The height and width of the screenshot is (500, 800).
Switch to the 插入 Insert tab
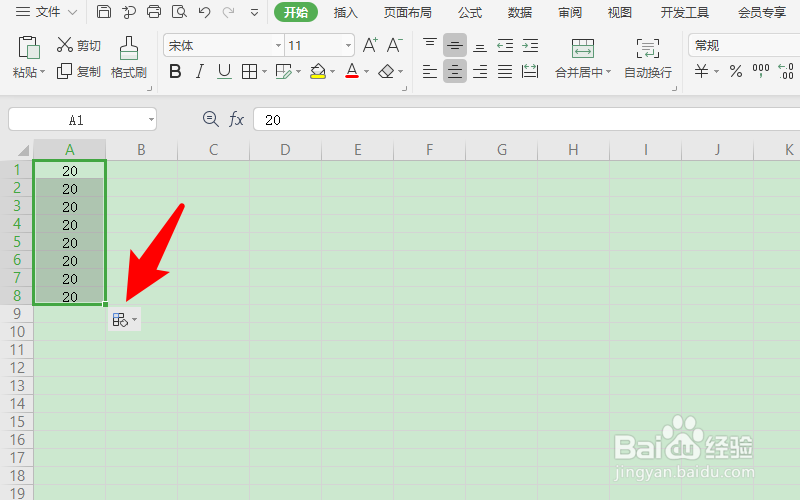coord(345,12)
